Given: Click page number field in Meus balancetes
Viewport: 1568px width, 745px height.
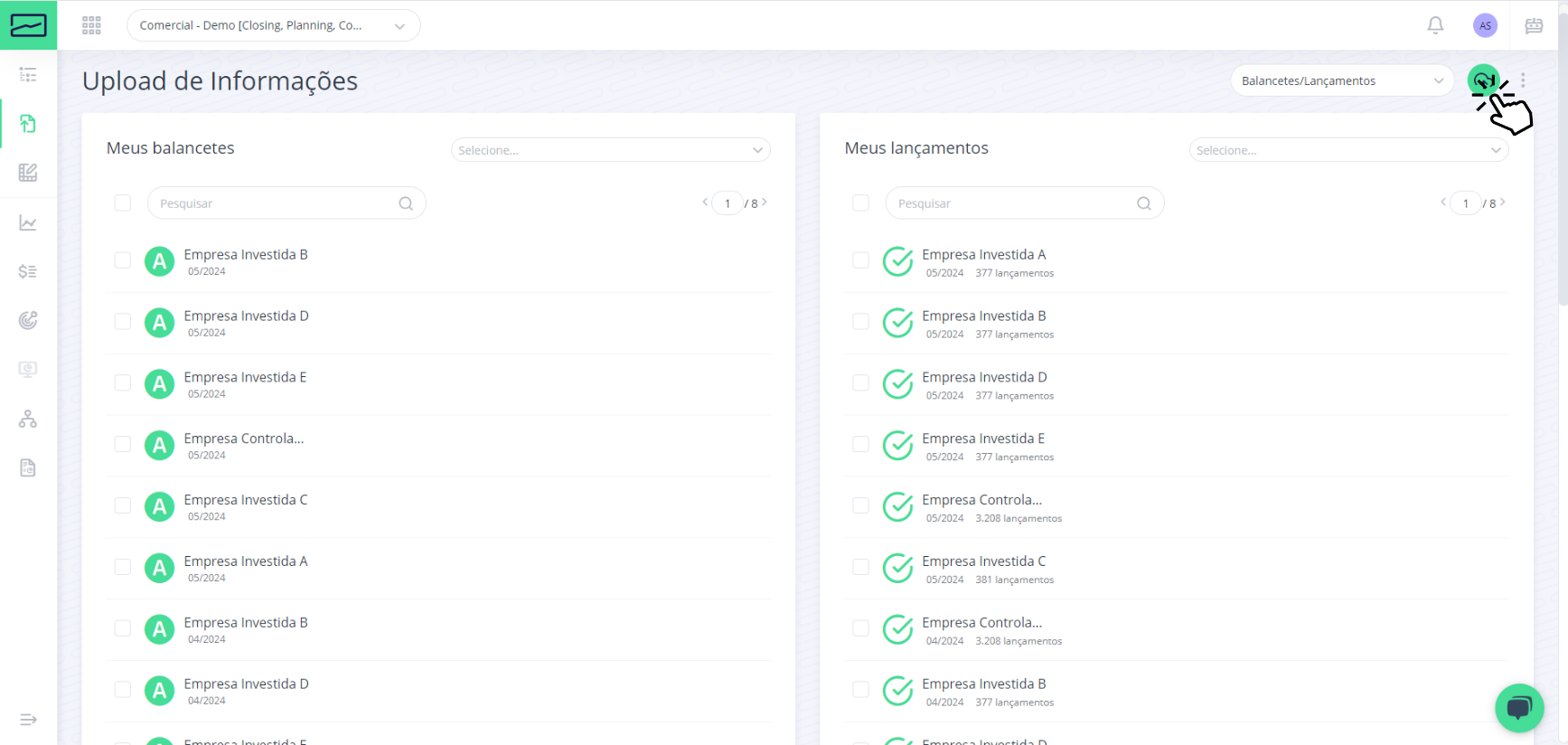Looking at the screenshot, I should (x=728, y=203).
